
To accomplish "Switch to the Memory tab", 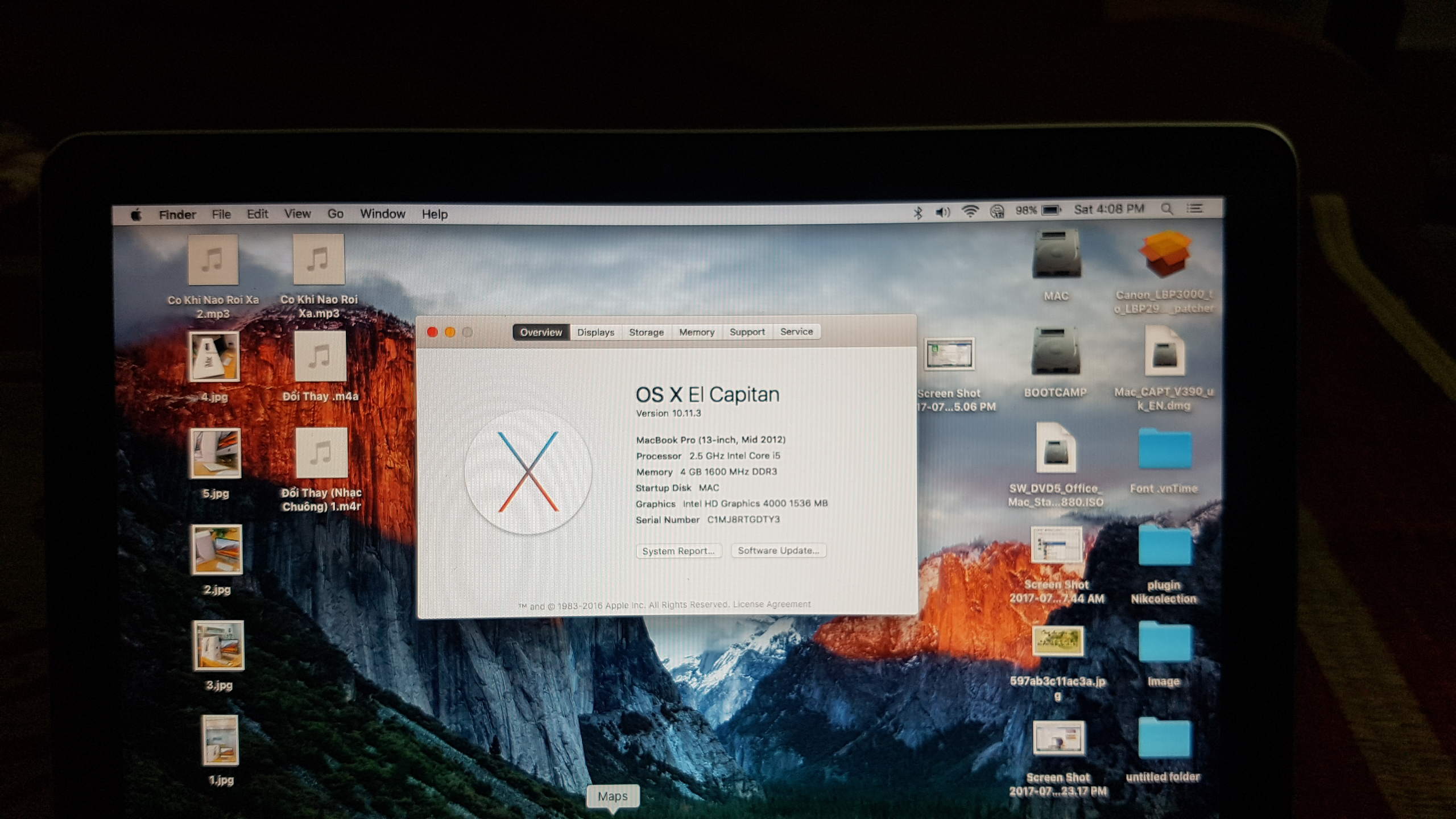I will [696, 332].
